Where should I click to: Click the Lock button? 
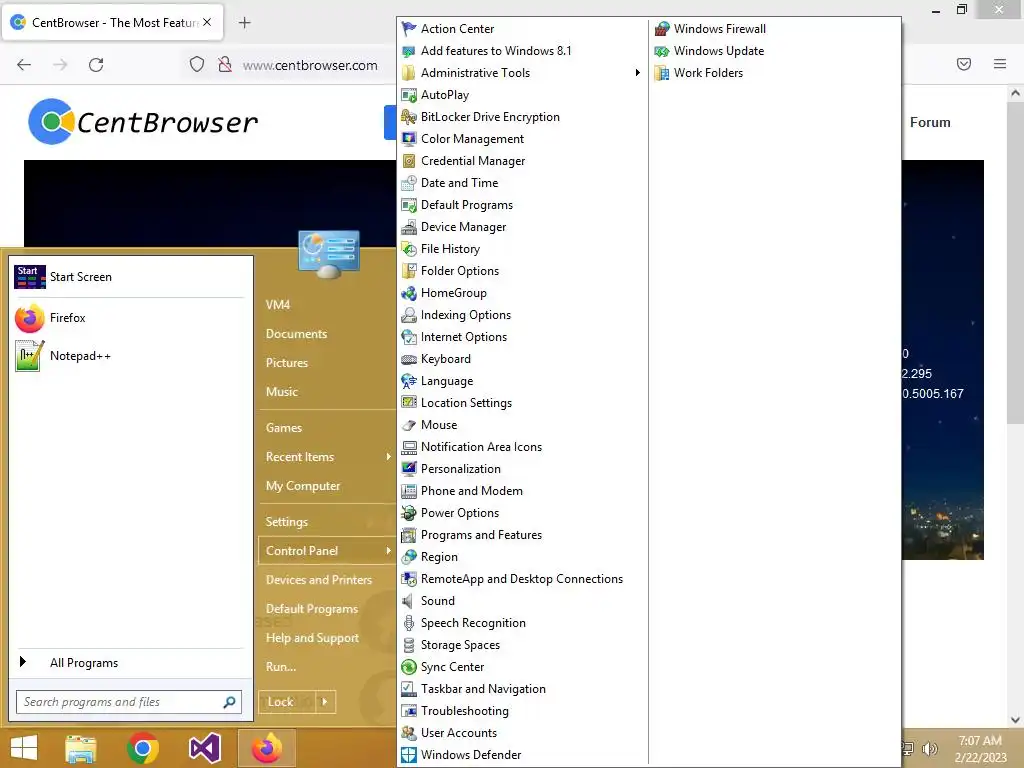pos(287,702)
